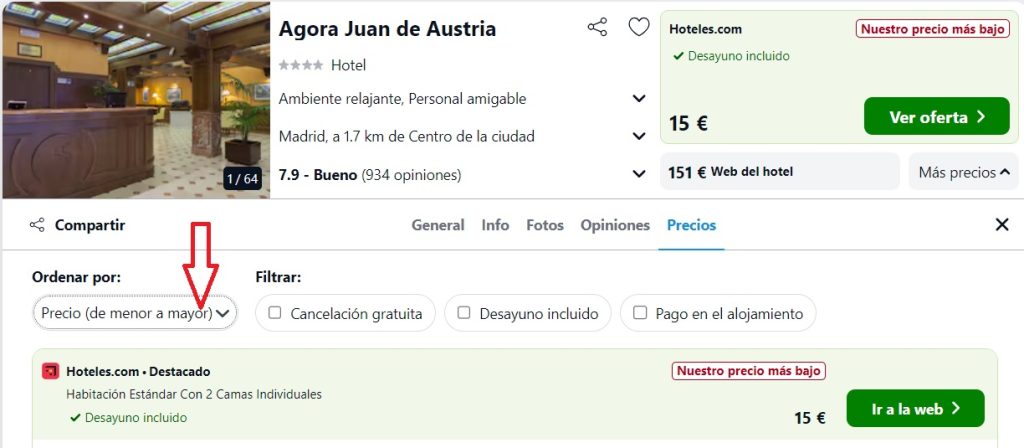Click the hotel star rating icons
Screen dimensions: 1024x448
tap(300, 65)
